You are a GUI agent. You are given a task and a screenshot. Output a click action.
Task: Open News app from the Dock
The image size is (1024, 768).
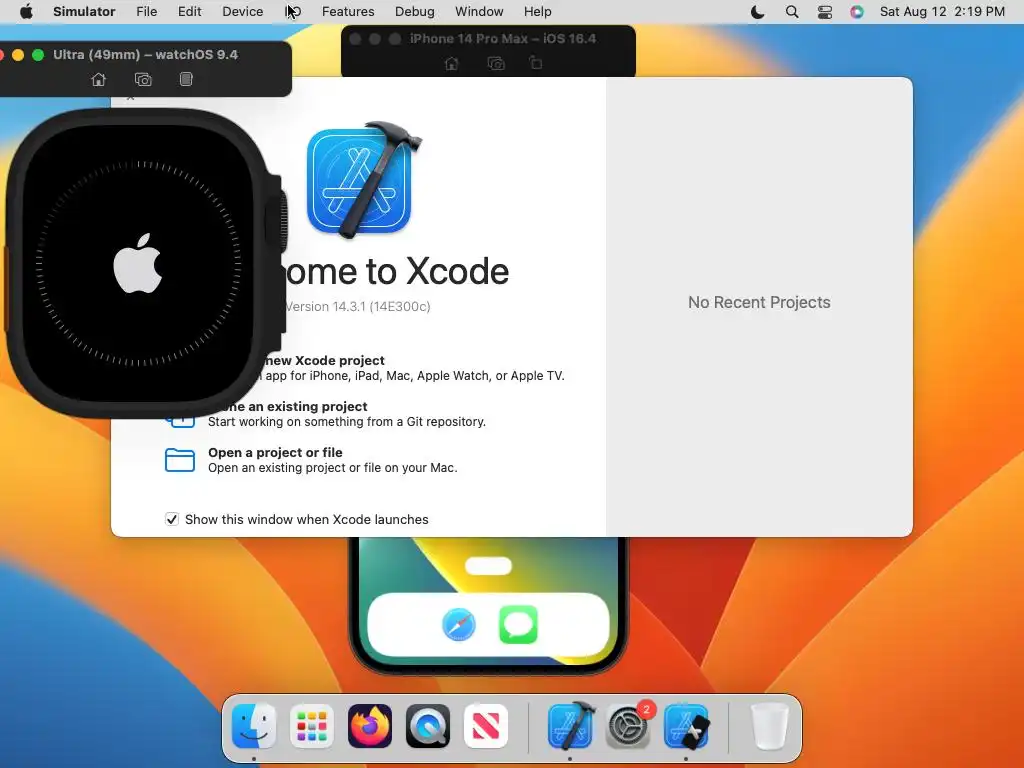click(486, 726)
